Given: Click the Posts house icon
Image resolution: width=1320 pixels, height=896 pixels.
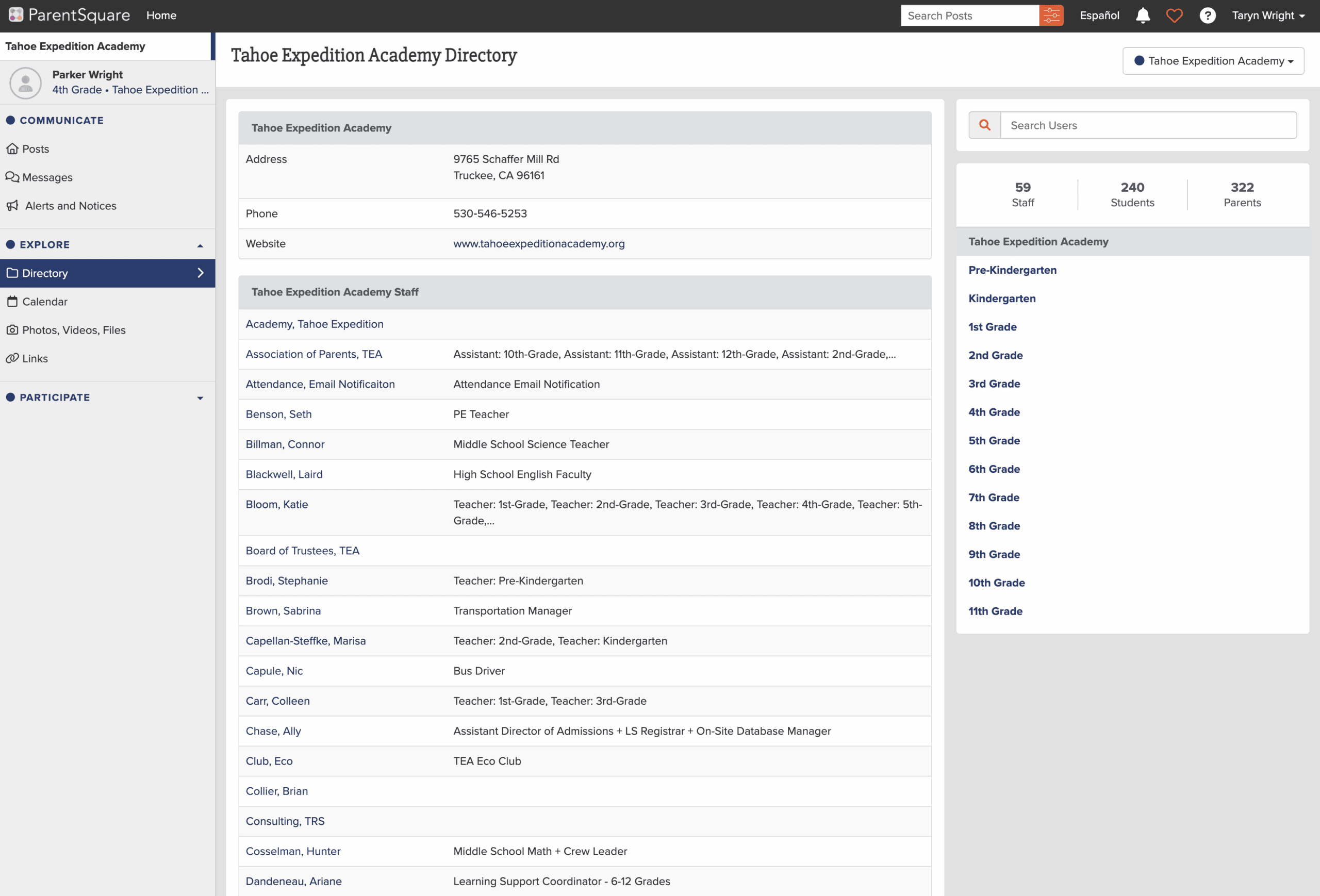Looking at the screenshot, I should click(12, 149).
